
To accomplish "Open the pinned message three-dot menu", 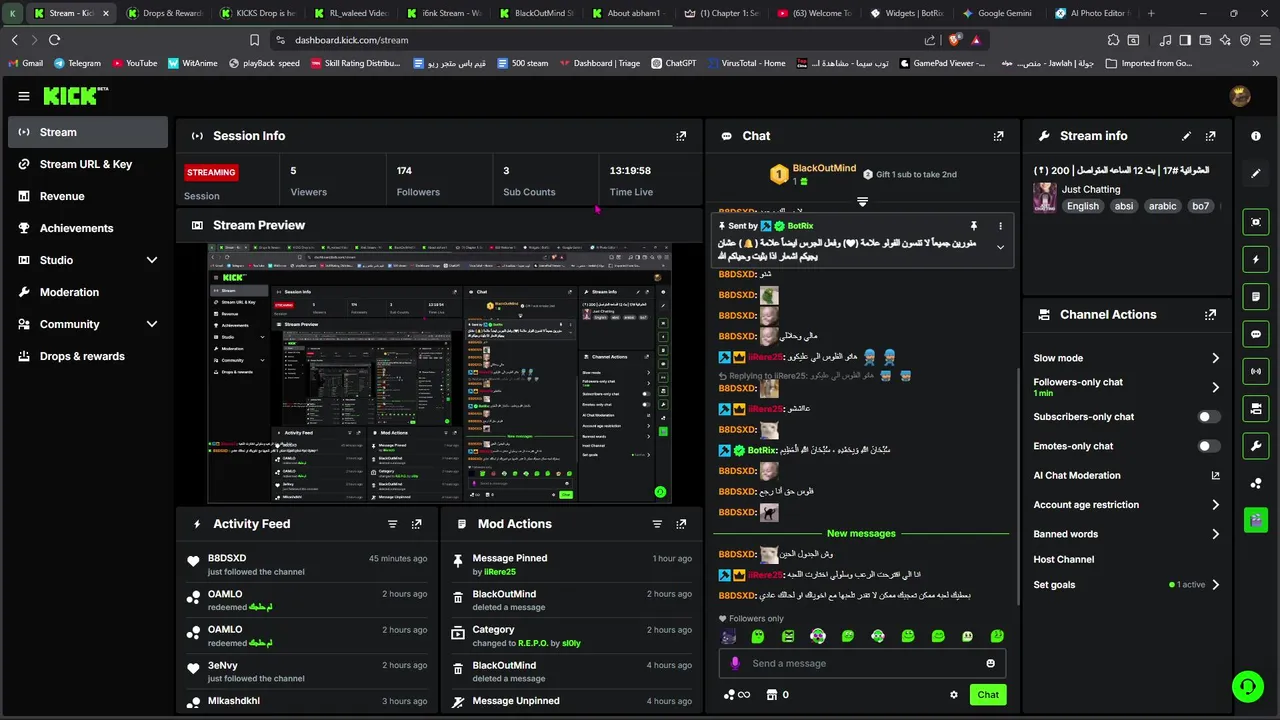I will tap(1000, 226).
